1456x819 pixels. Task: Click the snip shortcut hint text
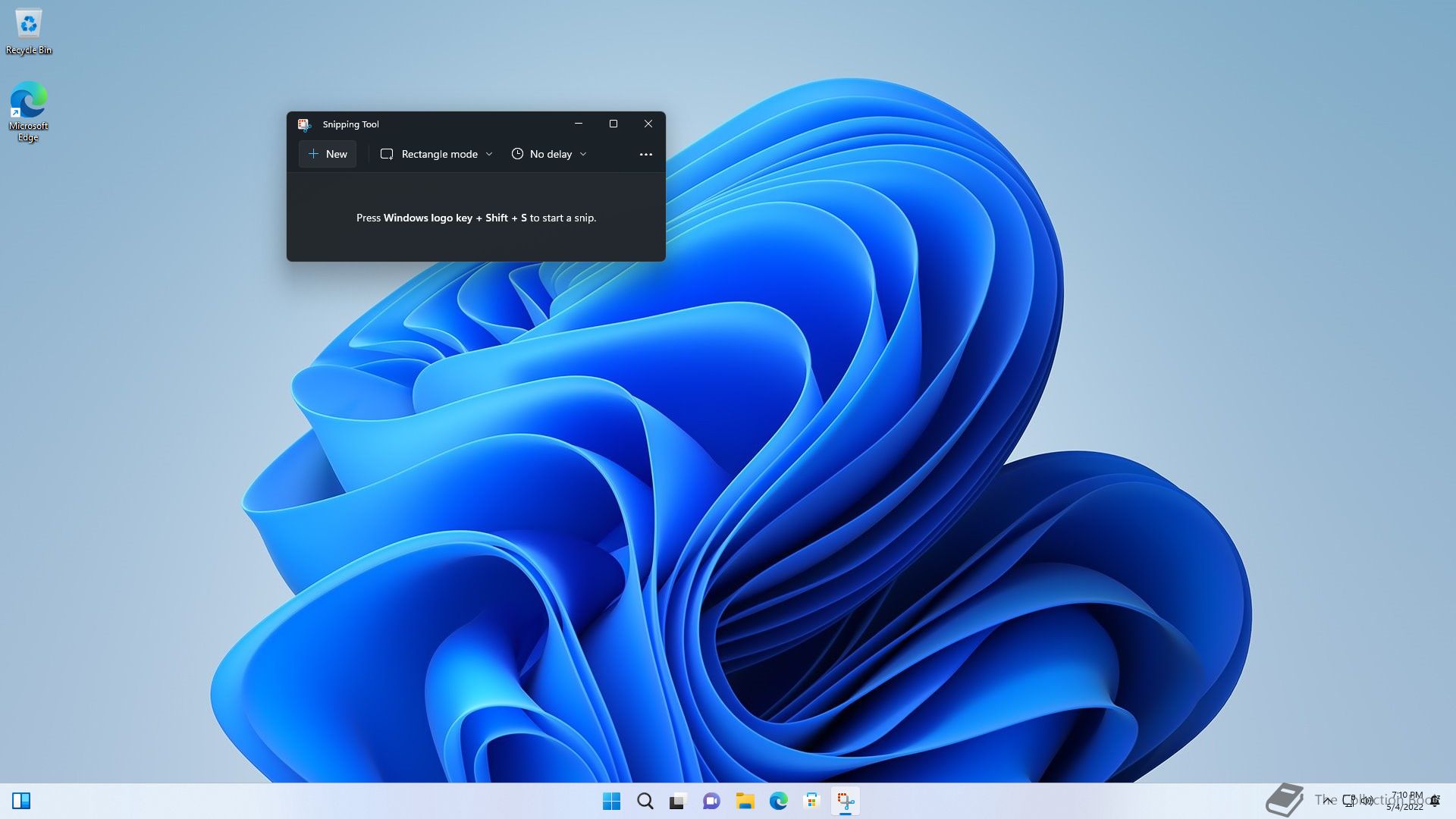coord(476,218)
